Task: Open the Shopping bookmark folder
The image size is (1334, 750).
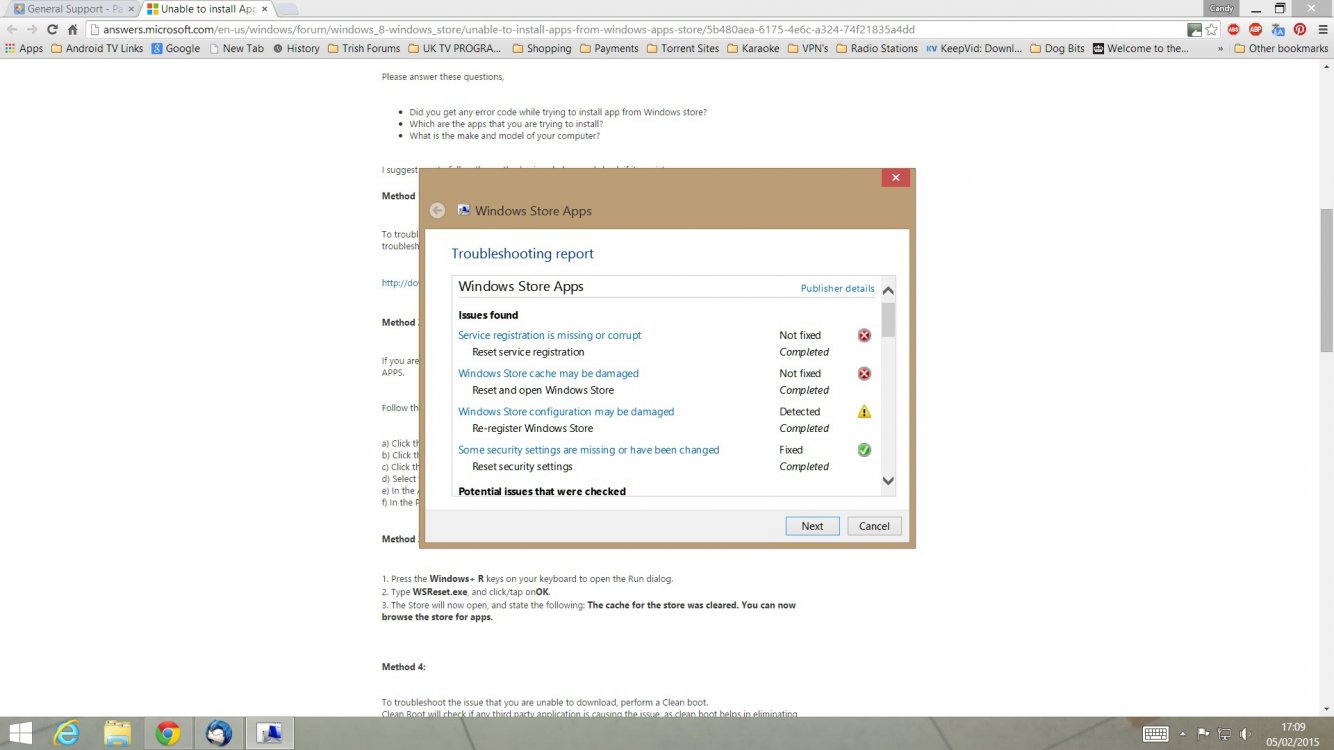Action: click(x=542, y=48)
